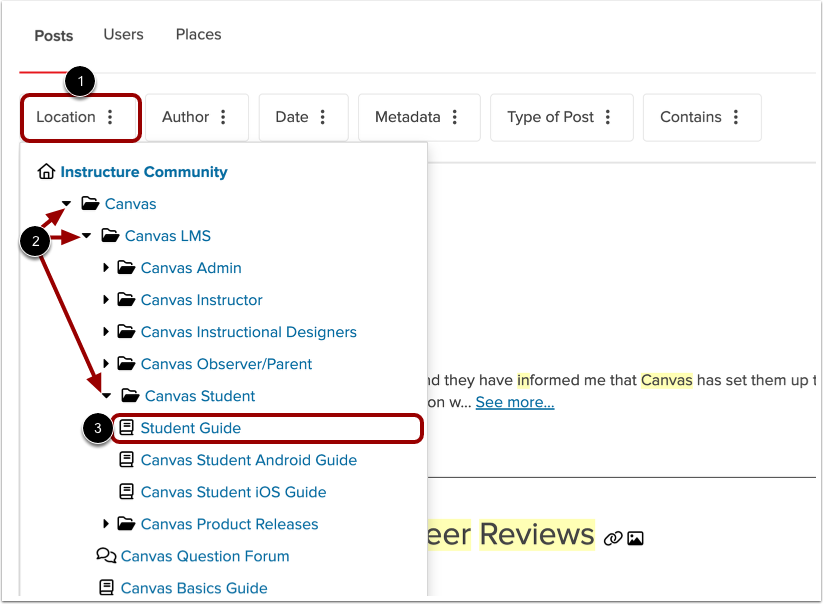The width and height of the screenshot is (823, 604).
Task: Open the Location filter three-dot menu
Action: pos(110,117)
